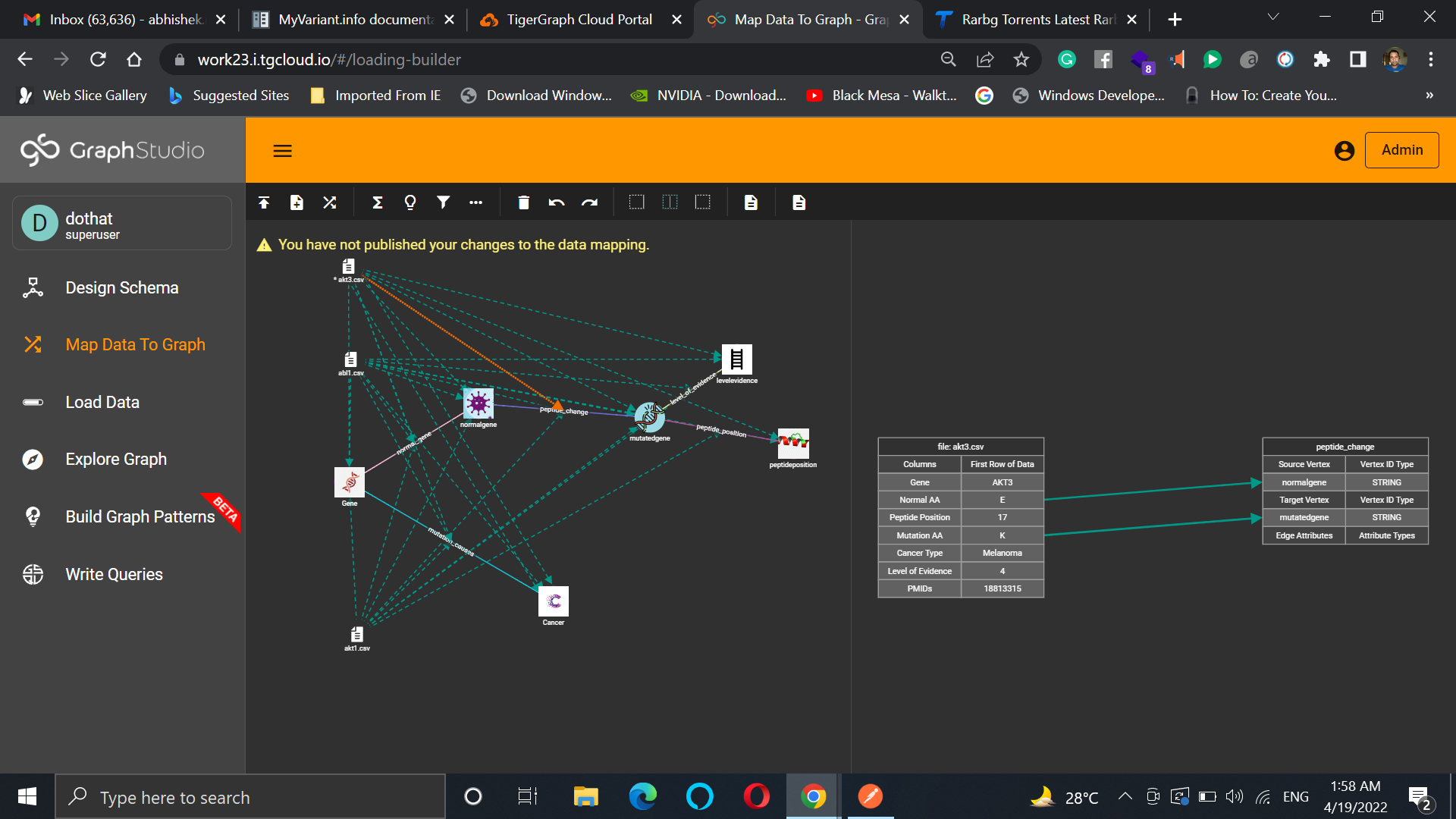The width and height of the screenshot is (1456, 819).
Task: Go to Load Data section
Action: click(102, 403)
